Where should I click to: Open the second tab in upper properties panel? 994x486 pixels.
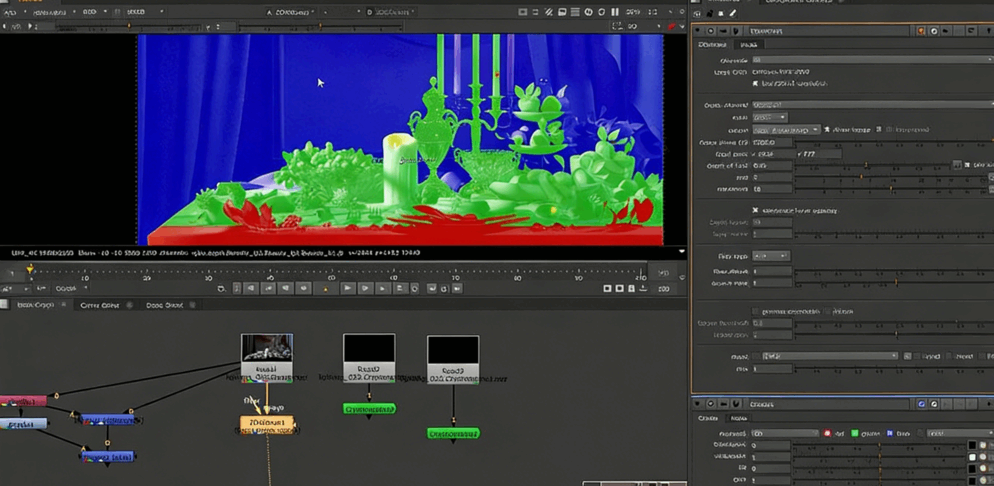tap(748, 45)
